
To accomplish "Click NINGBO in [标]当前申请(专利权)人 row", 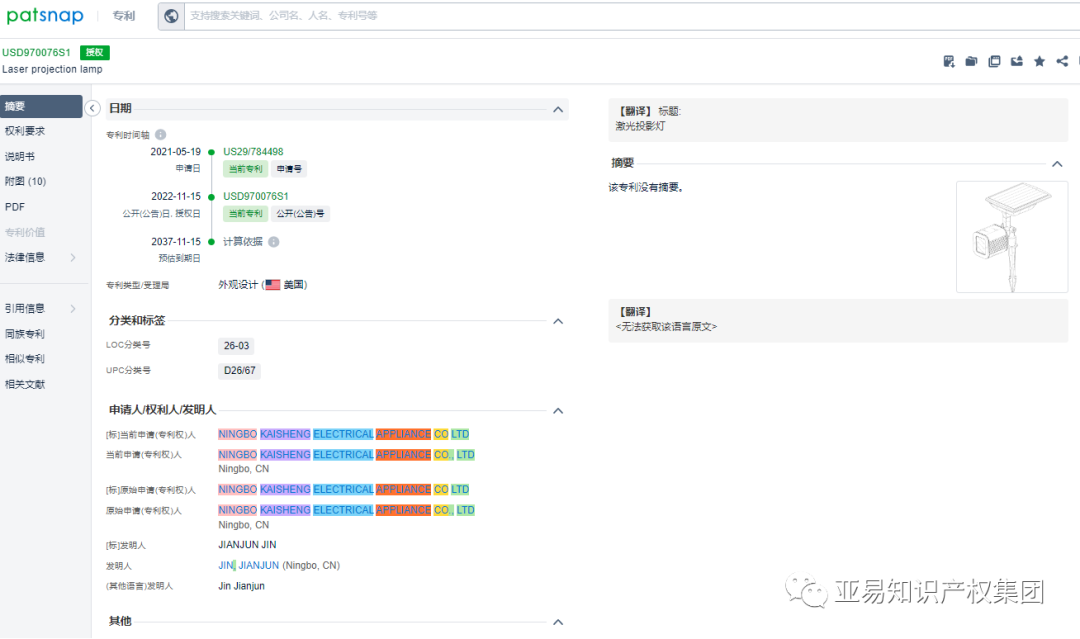I will click(238, 434).
